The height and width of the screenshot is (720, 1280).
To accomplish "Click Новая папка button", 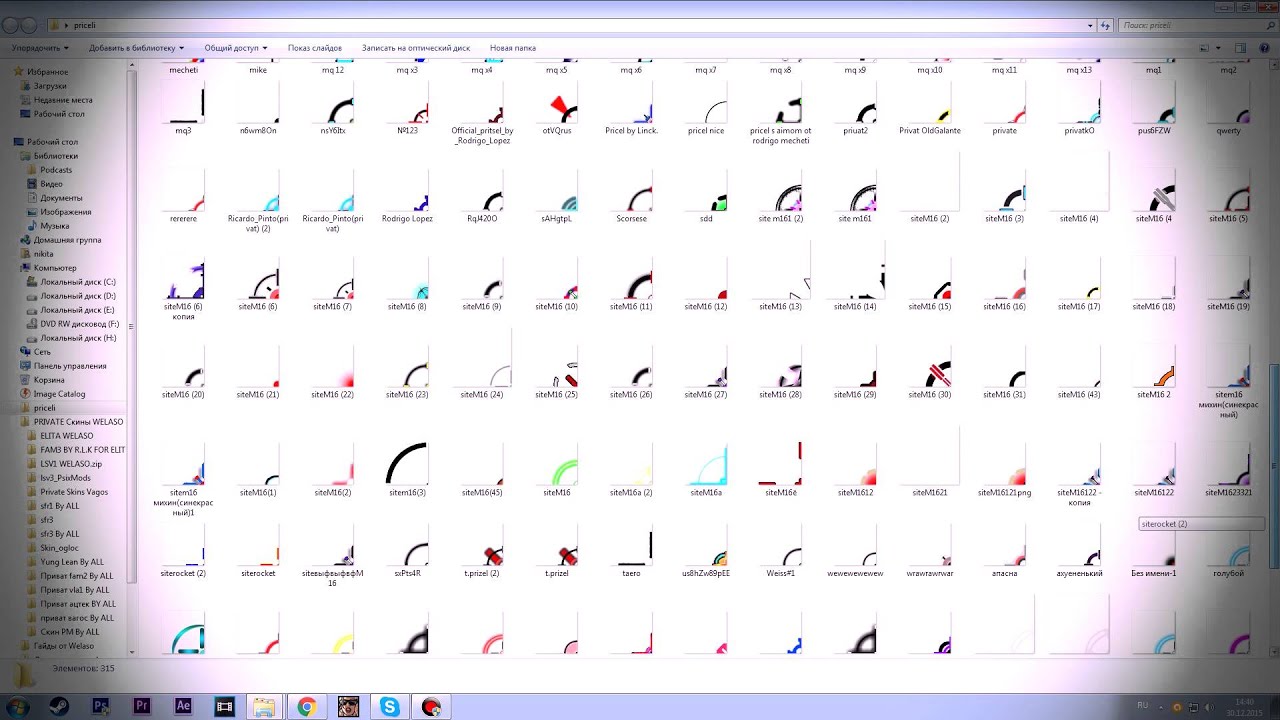I will pyautogui.click(x=513, y=48).
